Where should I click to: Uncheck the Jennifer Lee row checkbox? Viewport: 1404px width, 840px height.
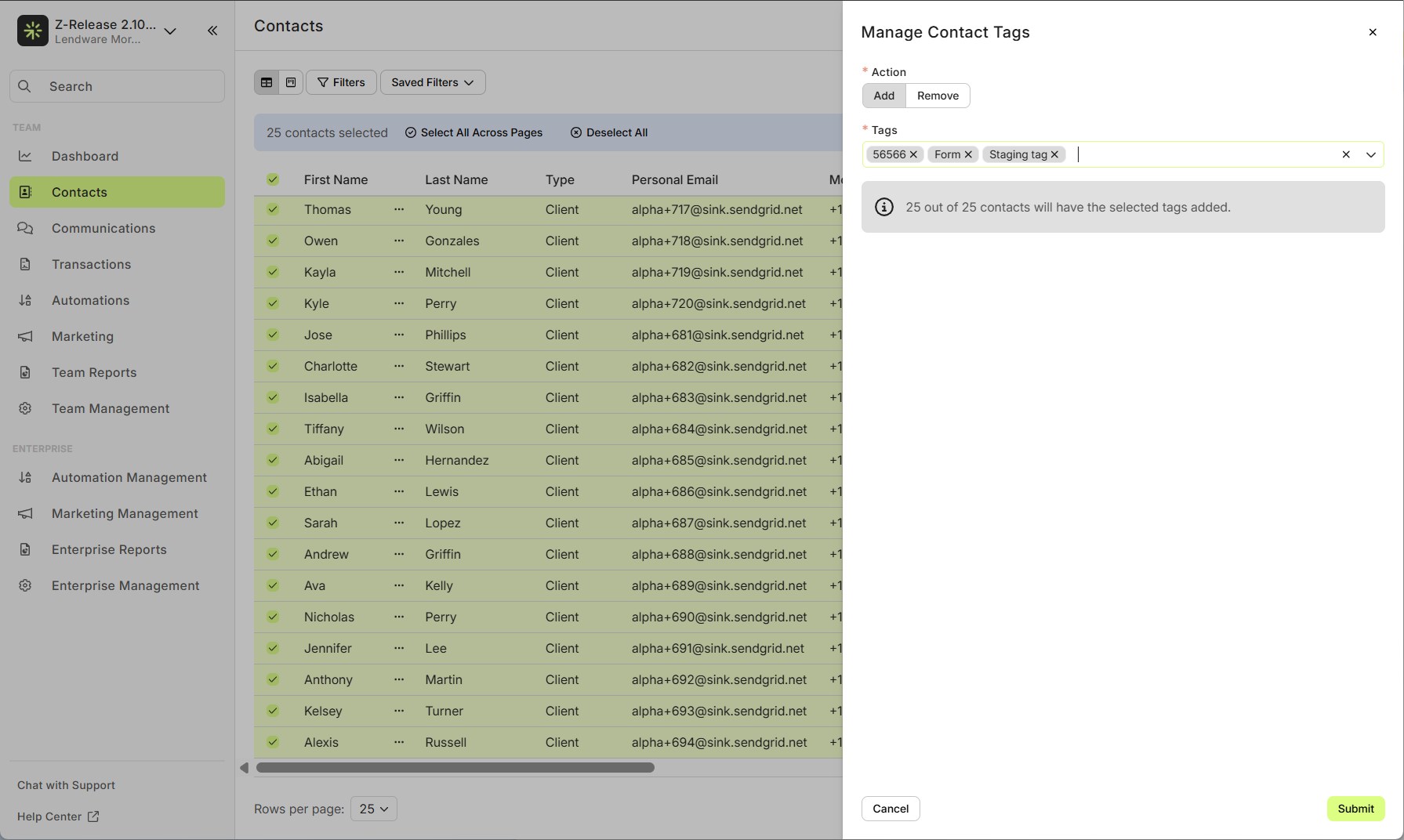pyautogui.click(x=273, y=648)
